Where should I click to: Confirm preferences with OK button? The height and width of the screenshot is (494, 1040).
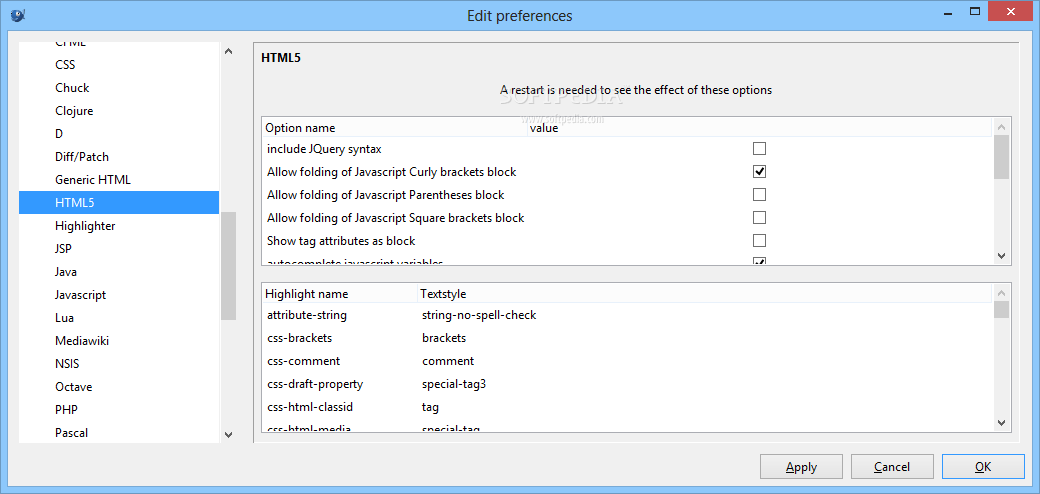983,467
